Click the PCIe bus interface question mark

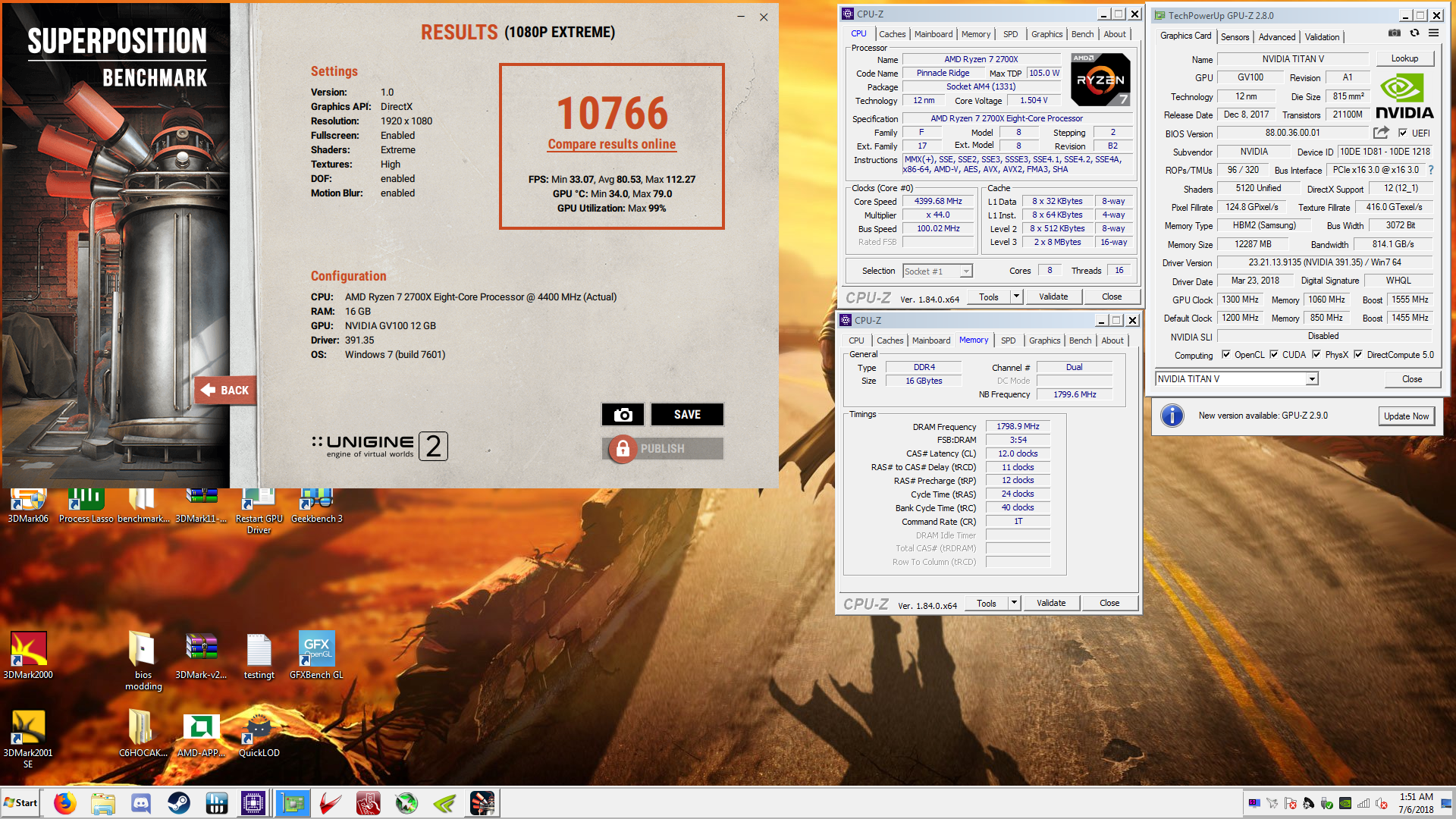click(x=1431, y=170)
